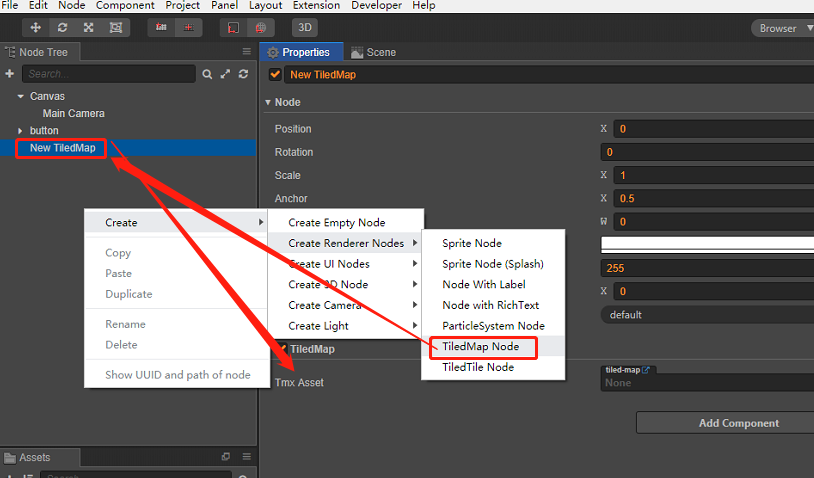Choose Paste in the context menu
This screenshot has height=478, width=814.
point(118,274)
